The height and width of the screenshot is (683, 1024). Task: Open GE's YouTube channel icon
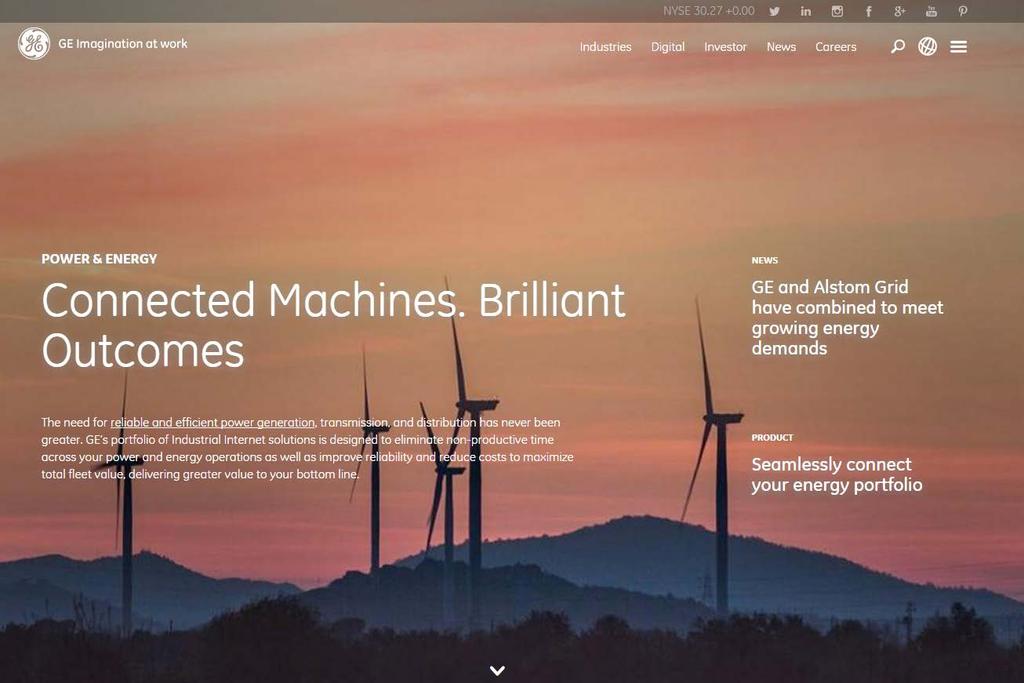931,11
